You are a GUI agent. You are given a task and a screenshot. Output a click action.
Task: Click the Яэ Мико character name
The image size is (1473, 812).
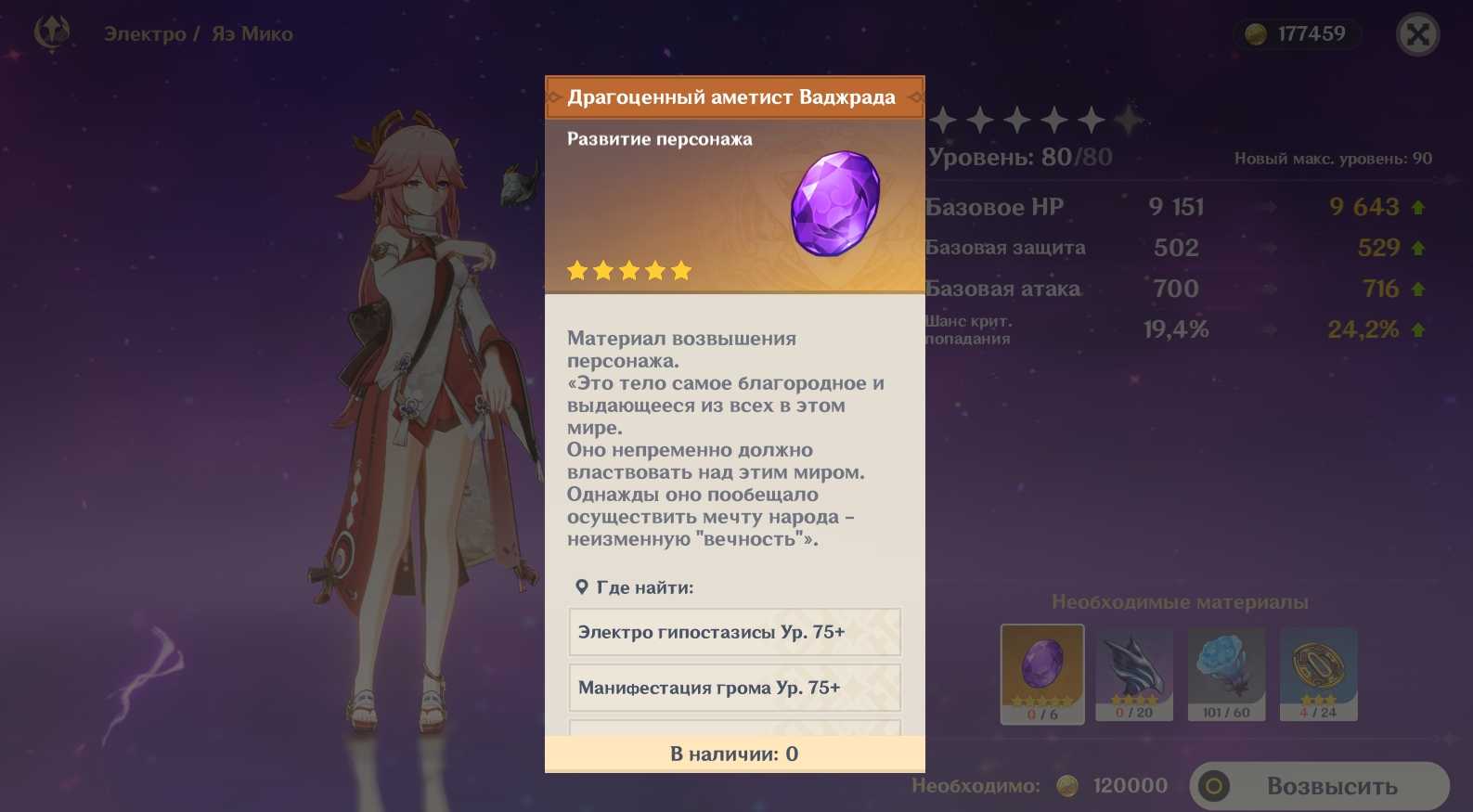click(252, 34)
